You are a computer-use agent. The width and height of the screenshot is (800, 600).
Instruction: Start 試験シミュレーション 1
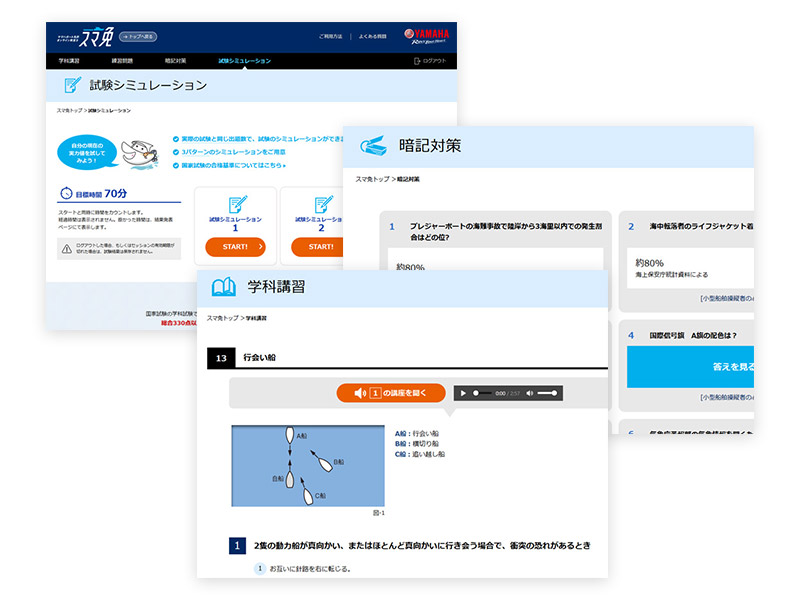tap(235, 246)
